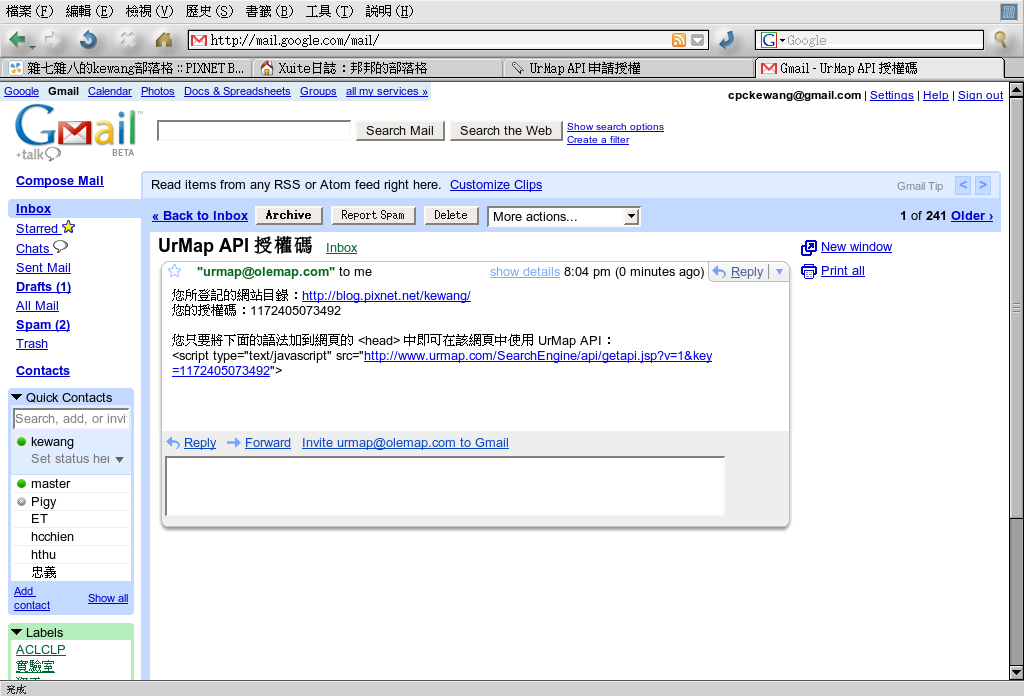Switch to the UrMap API 申請授權 tab

pyautogui.click(x=628, y=68)
